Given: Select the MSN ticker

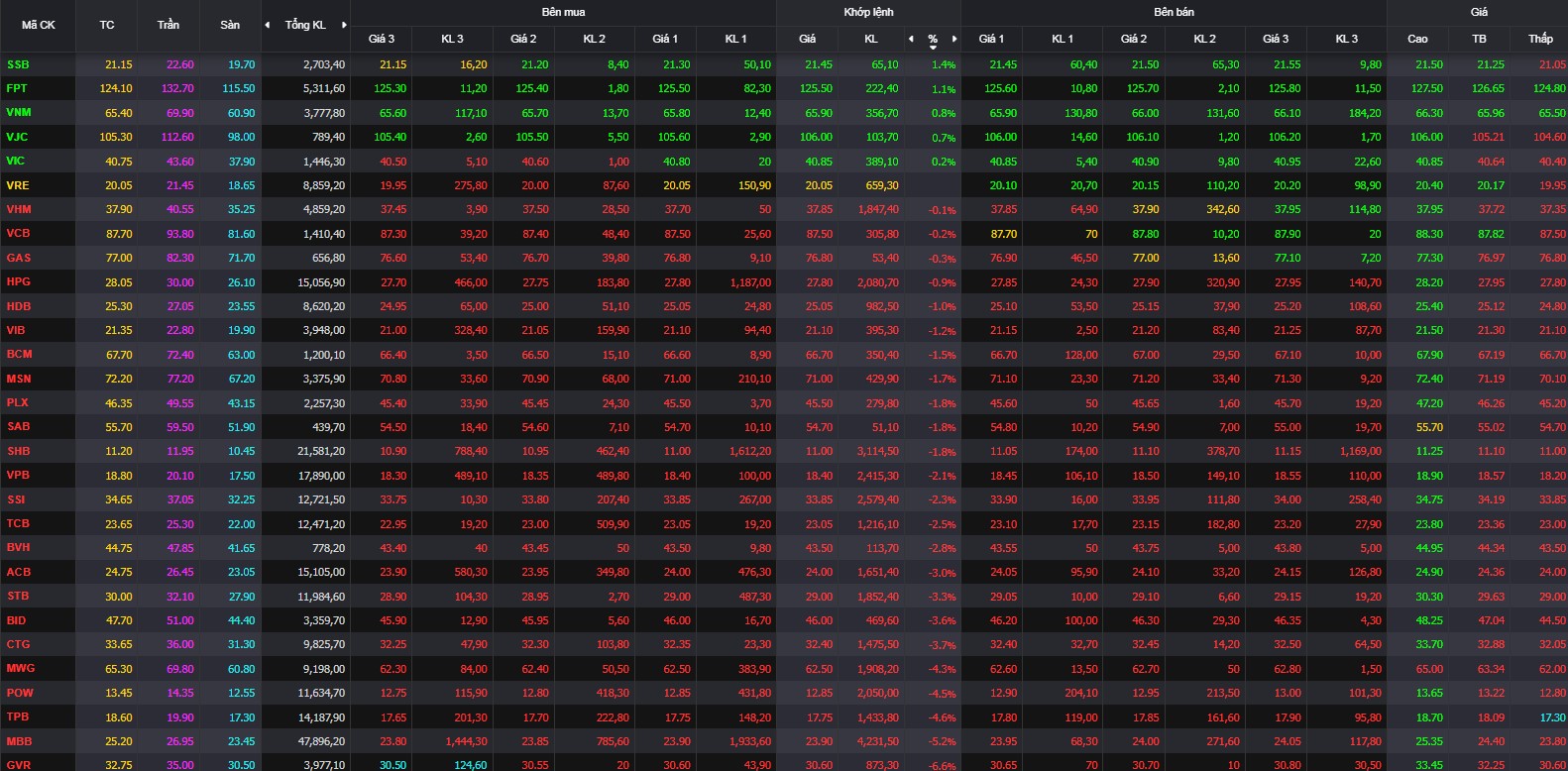Looking at the screenshot, I should (19, 379).
